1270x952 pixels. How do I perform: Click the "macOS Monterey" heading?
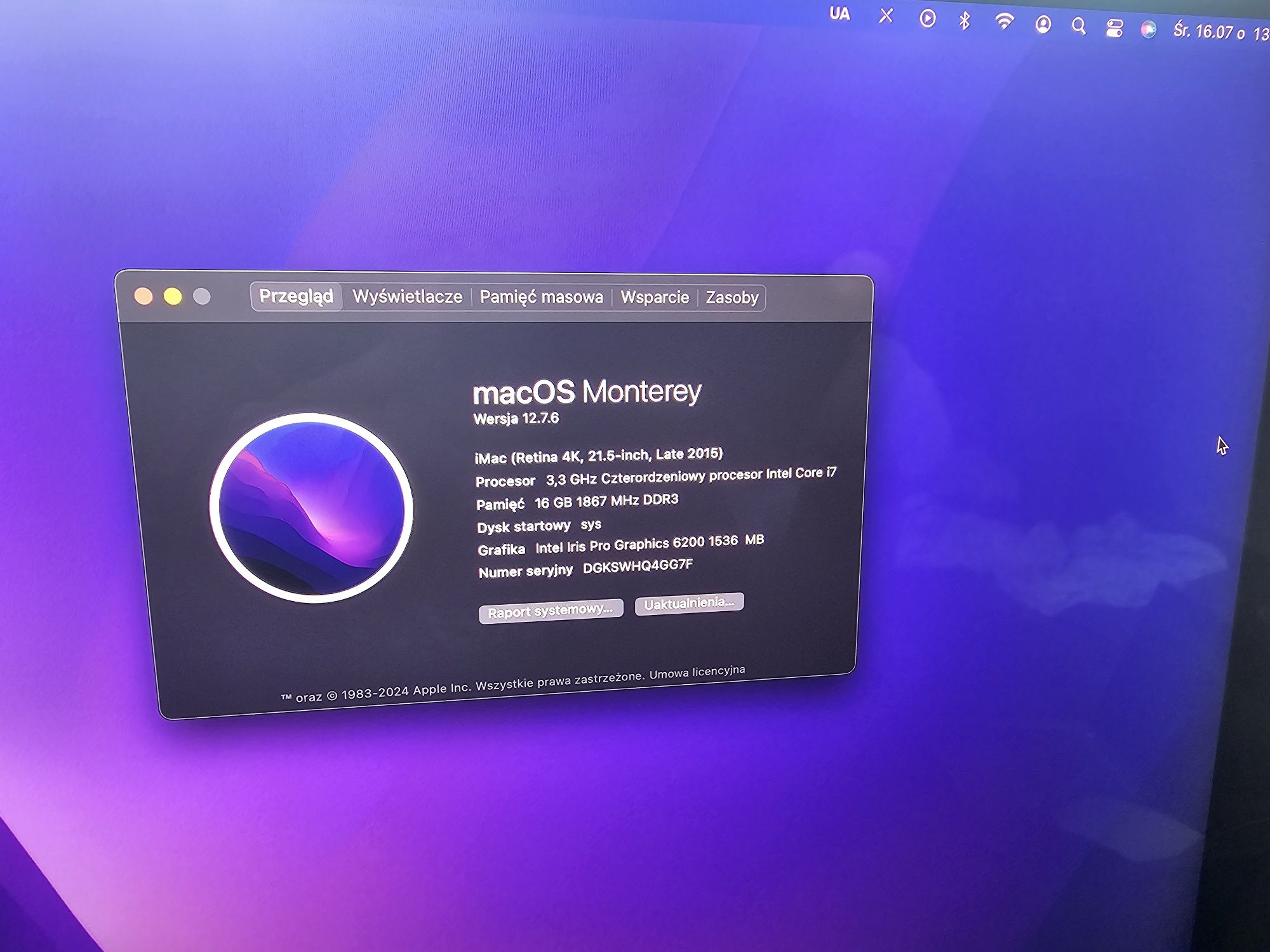[x=587, y=392]
